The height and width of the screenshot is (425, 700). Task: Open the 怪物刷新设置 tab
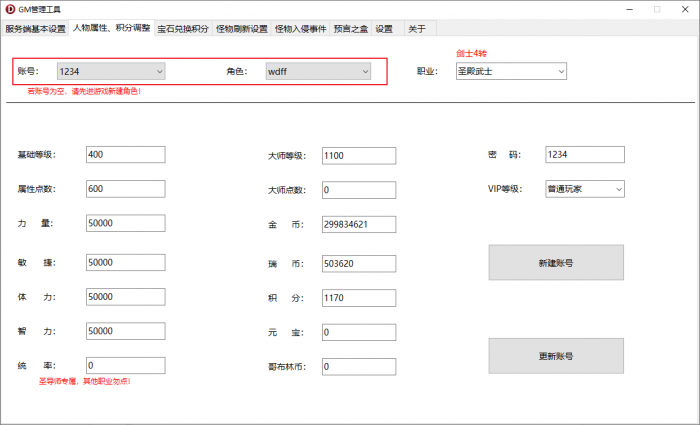click(x=242, y=29)
